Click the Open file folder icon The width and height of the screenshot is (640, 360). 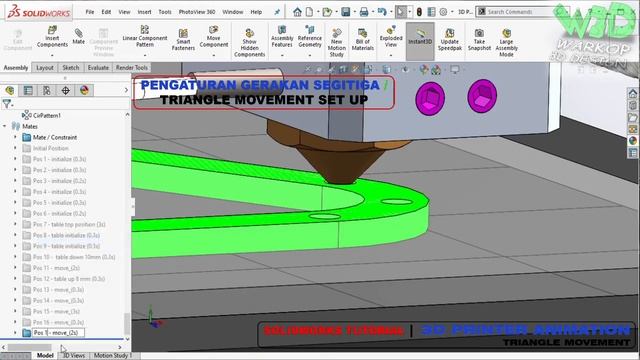point(327,12)
